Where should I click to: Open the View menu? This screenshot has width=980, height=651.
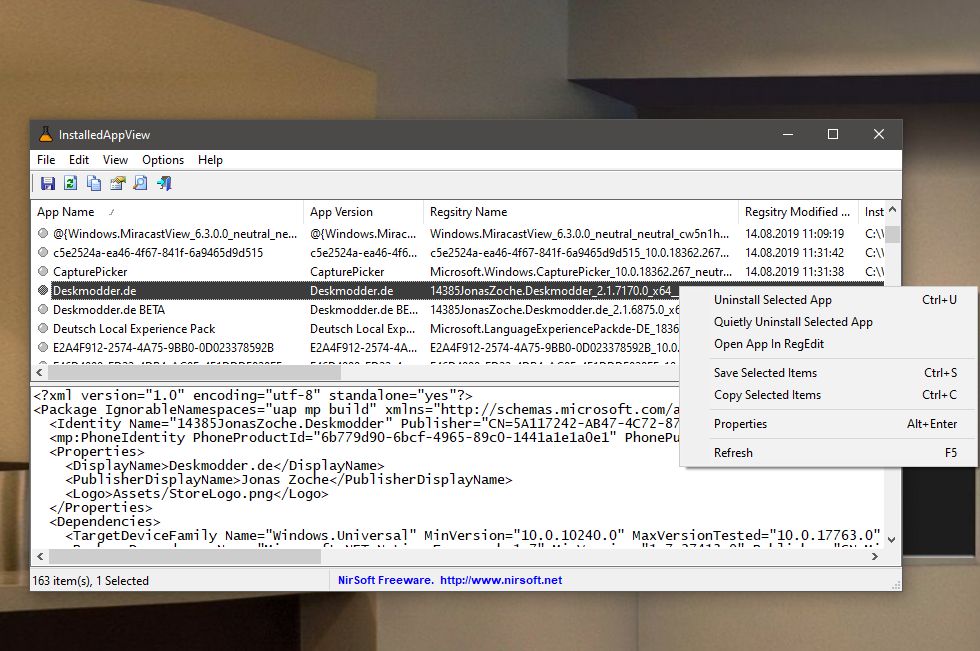[x=115, y=160]
